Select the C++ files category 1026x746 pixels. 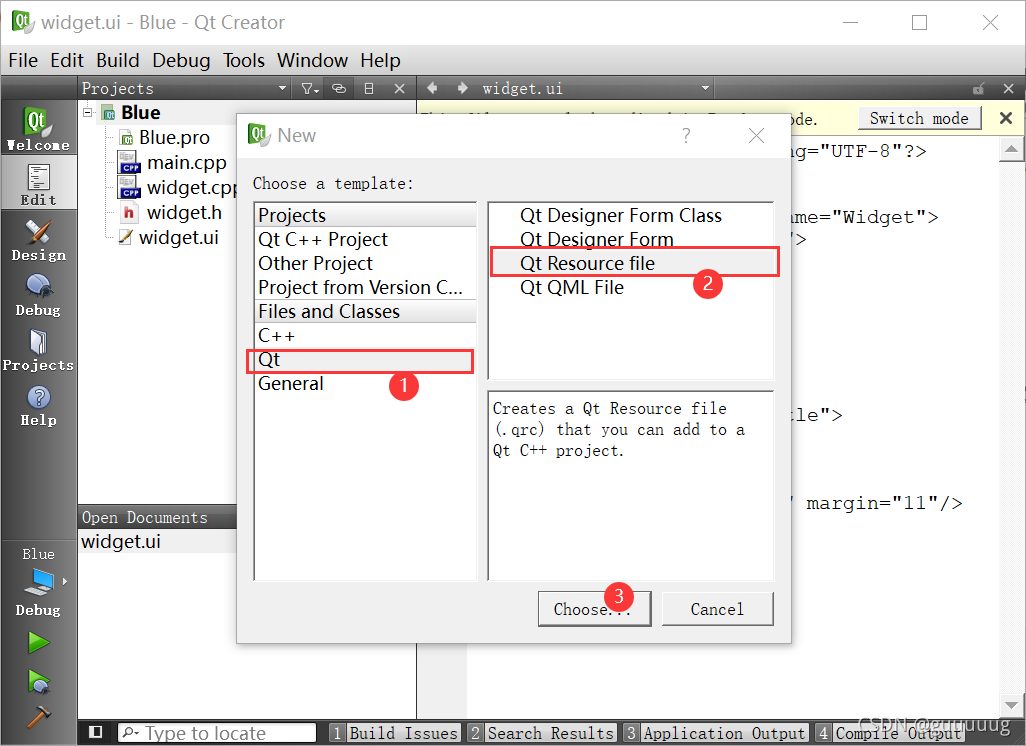pyautogui.click(x=365, y=336)
